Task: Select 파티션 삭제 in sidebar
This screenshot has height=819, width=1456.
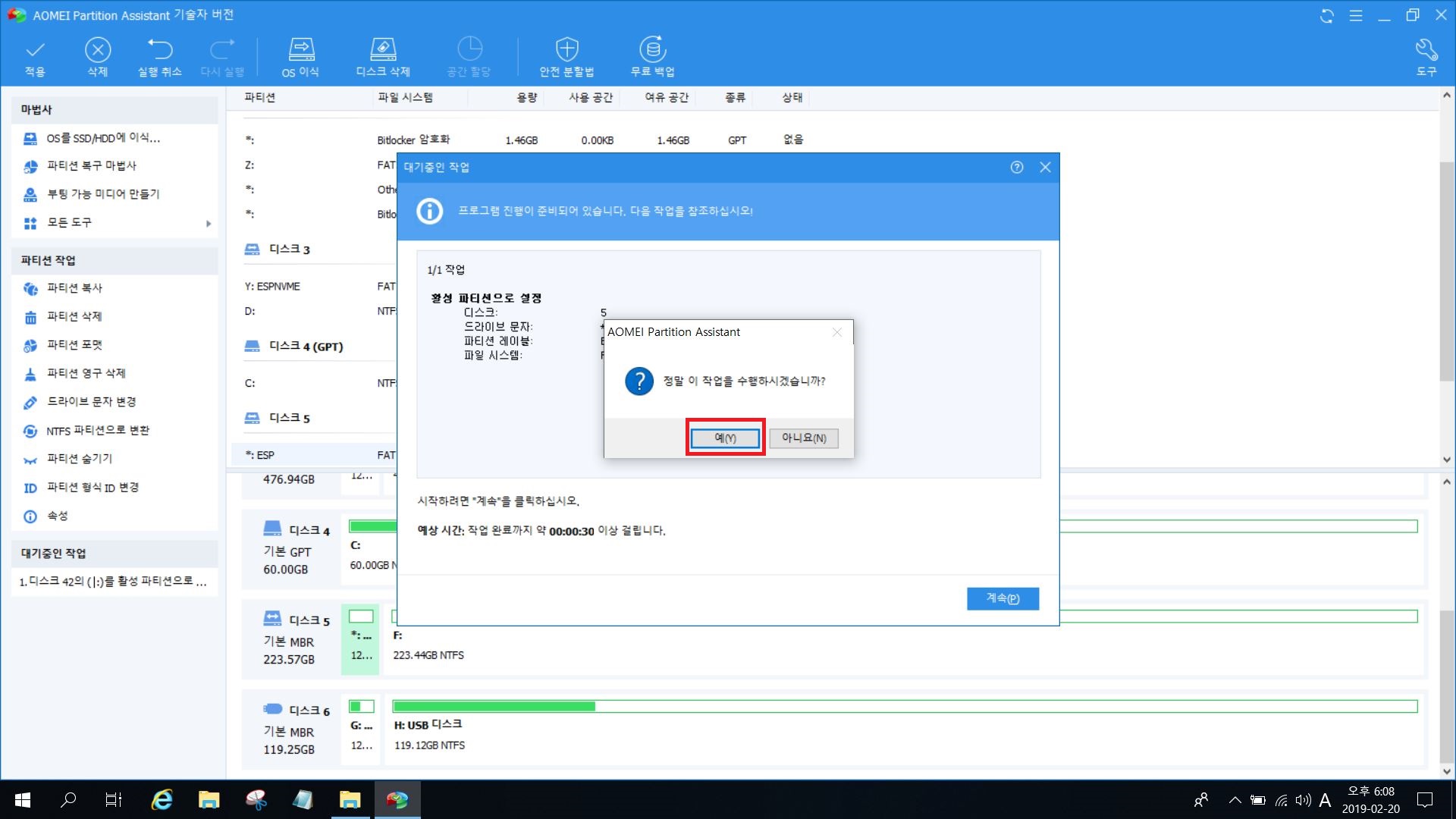Action: pos(74,316)
